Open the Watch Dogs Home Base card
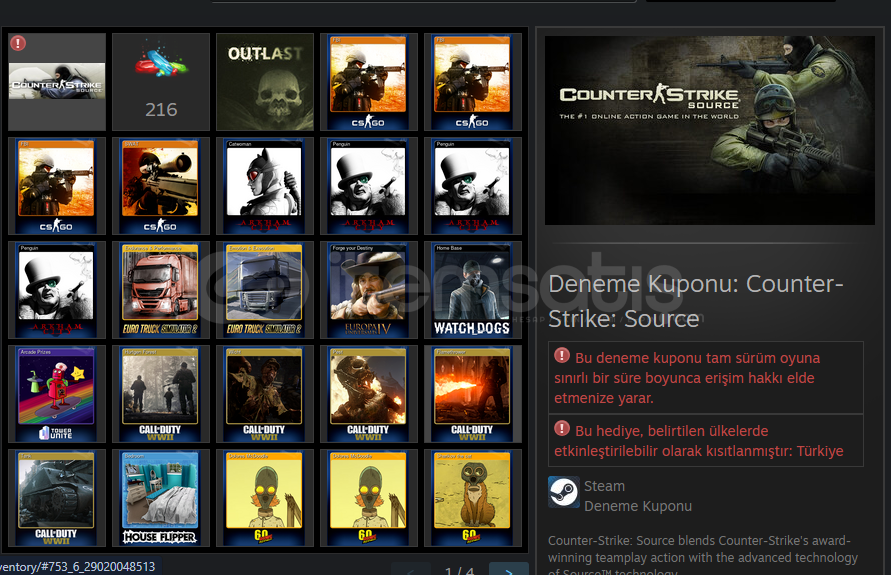This screenshot has width=891, height=575. pyautogui.click(x=473, y=290)
